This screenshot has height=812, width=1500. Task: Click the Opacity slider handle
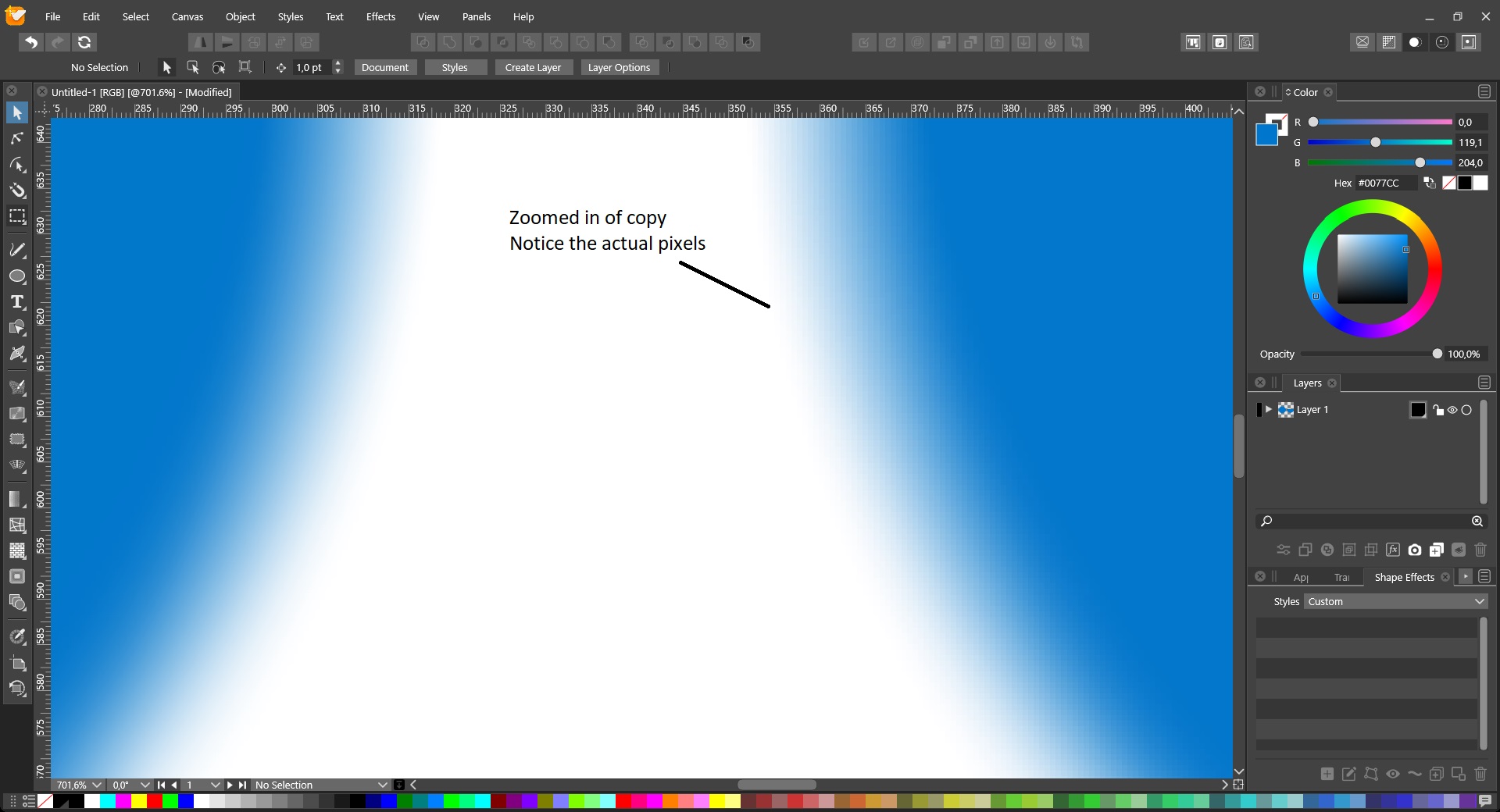tap(1437, 354)
